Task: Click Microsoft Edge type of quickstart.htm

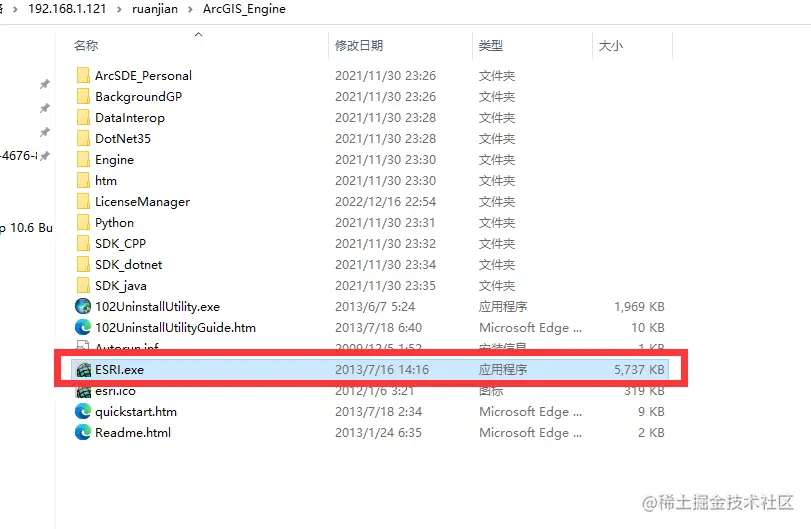Action: [x=530, y=412]
